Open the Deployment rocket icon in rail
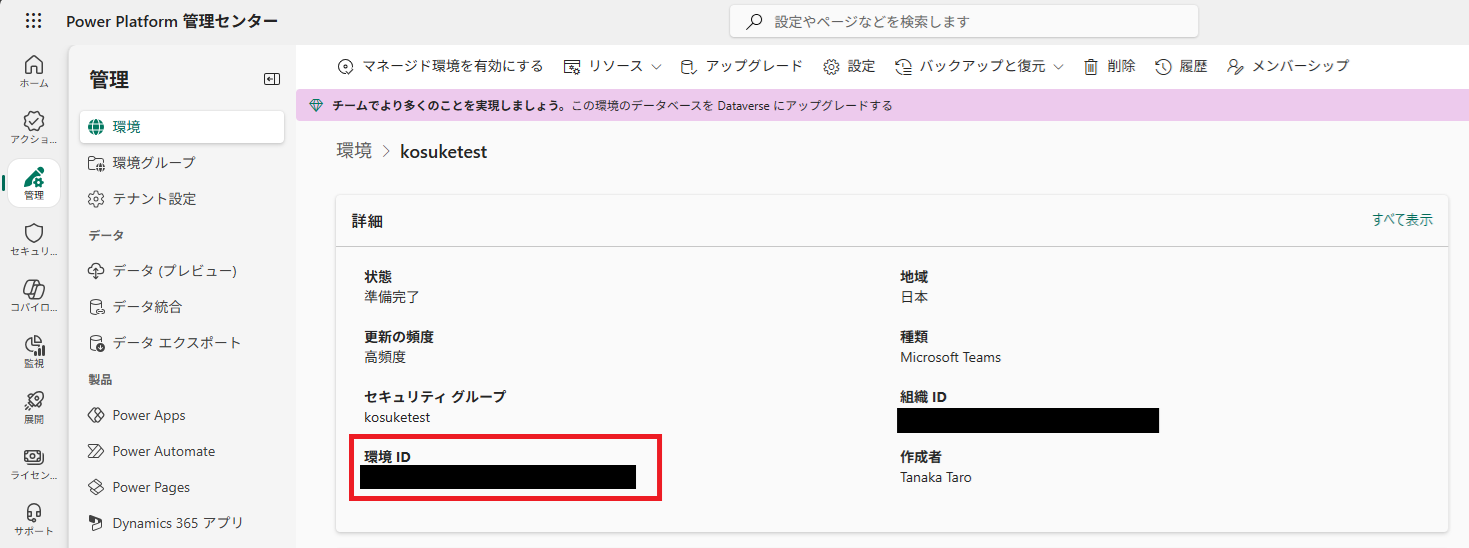The width and height of the screenshot is (1469, 548). 34,408
